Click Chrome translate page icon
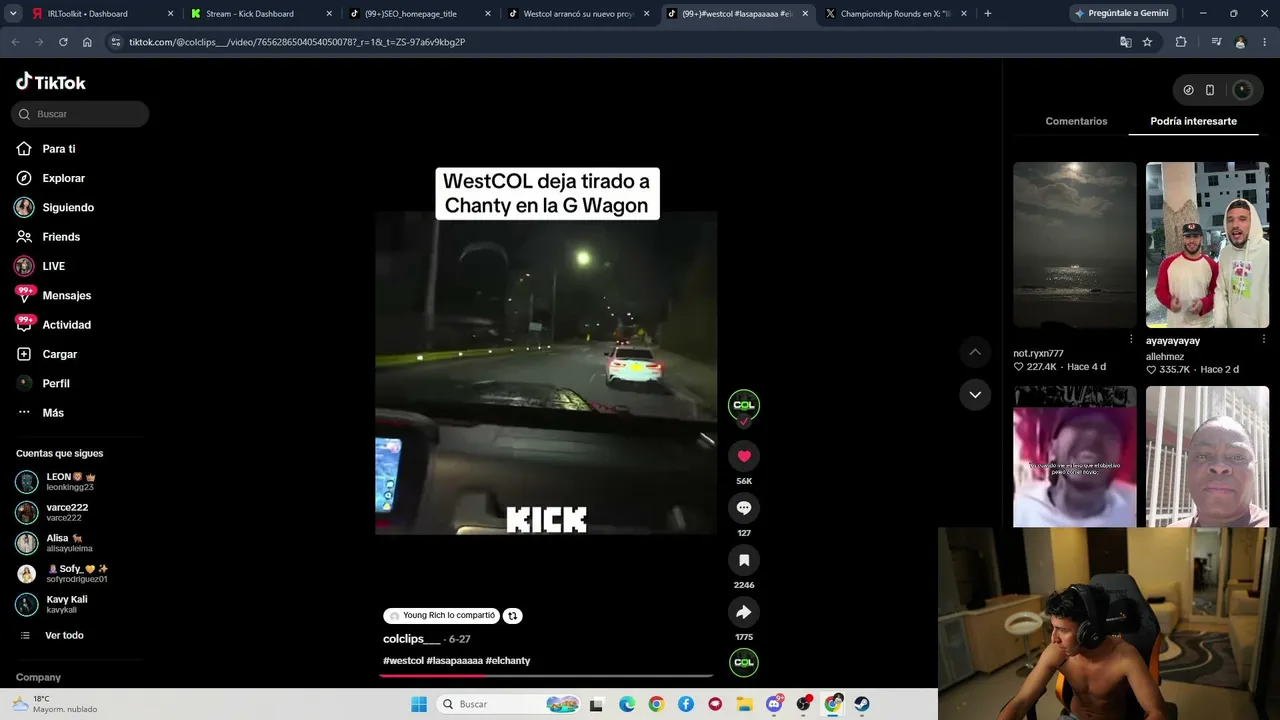1280x720 pixels. point(1126,42)
